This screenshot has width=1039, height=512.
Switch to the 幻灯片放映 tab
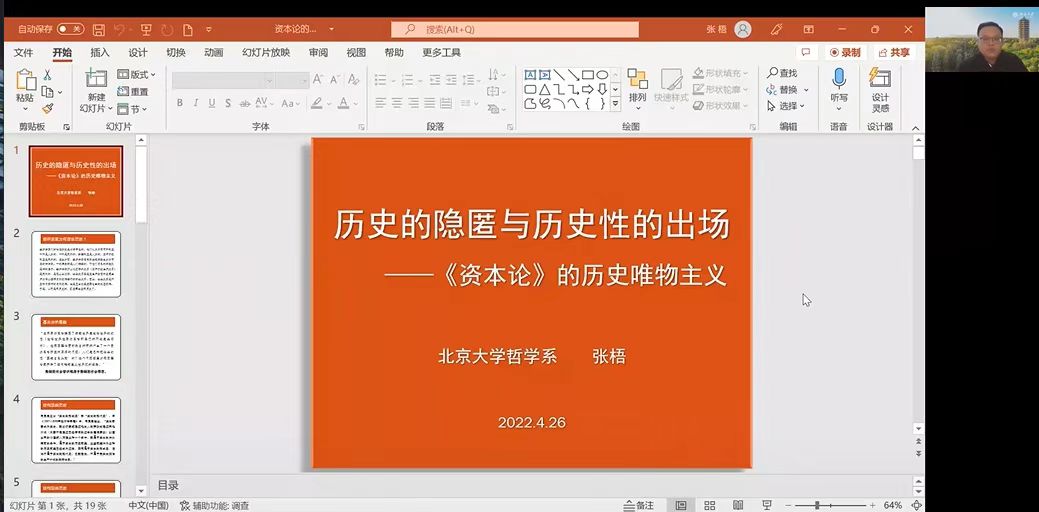[x=266, y=52]
